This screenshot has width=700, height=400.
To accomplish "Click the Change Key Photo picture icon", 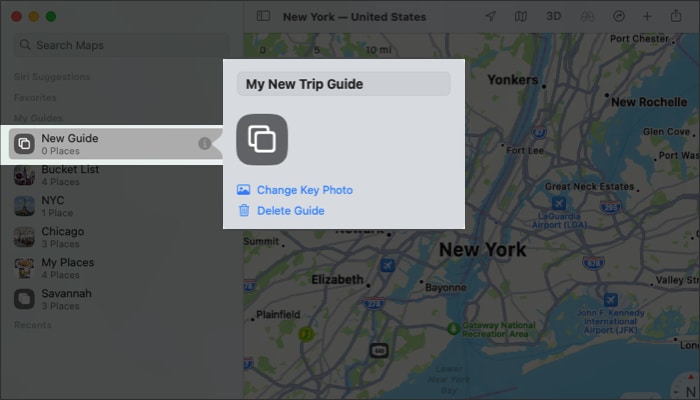I will 243,190.
